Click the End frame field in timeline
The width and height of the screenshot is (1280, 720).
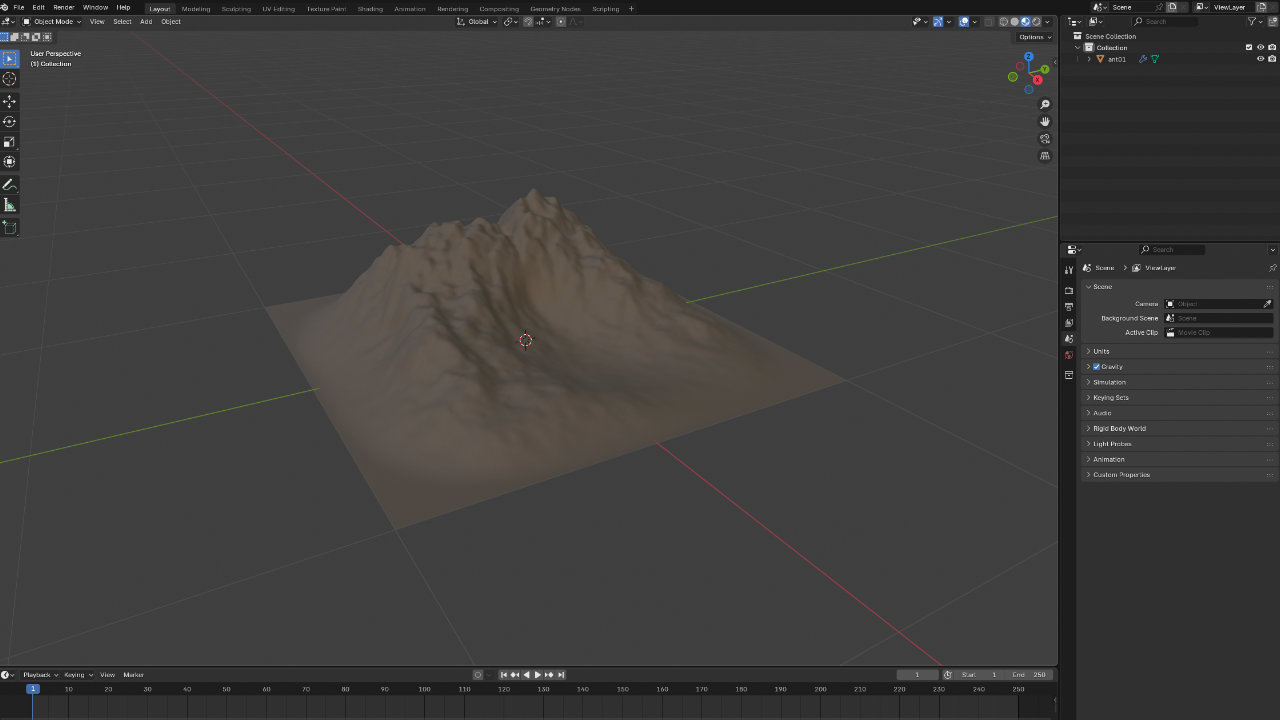(x=1029, y=675)
